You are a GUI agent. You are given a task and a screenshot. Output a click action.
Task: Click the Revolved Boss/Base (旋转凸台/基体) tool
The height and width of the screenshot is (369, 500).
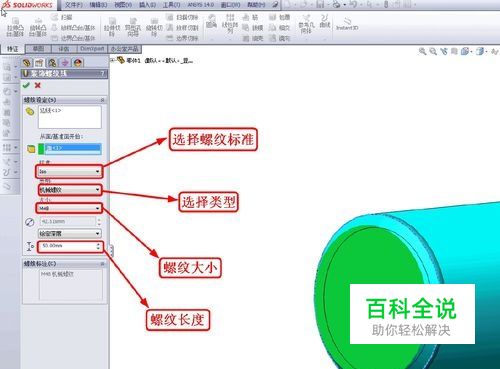point(38,28)
